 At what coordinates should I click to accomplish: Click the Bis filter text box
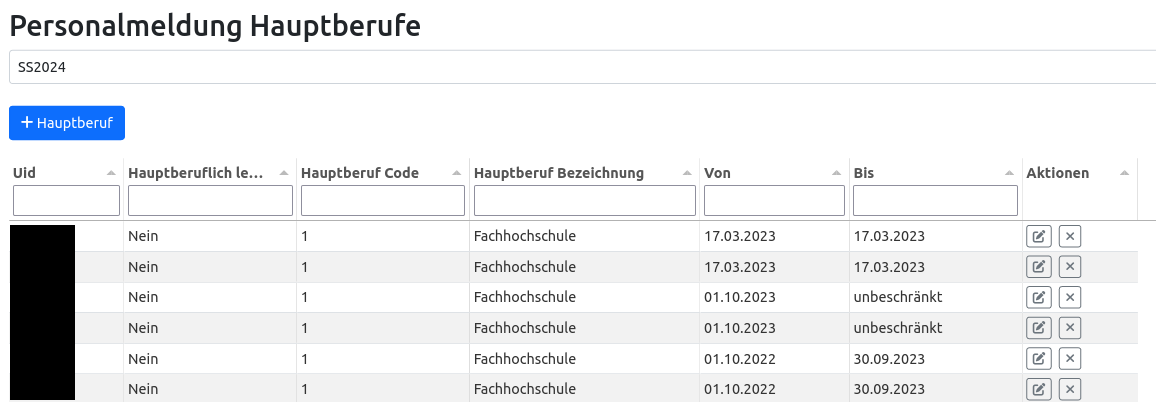pyautogui.click(x=934, y=201)
